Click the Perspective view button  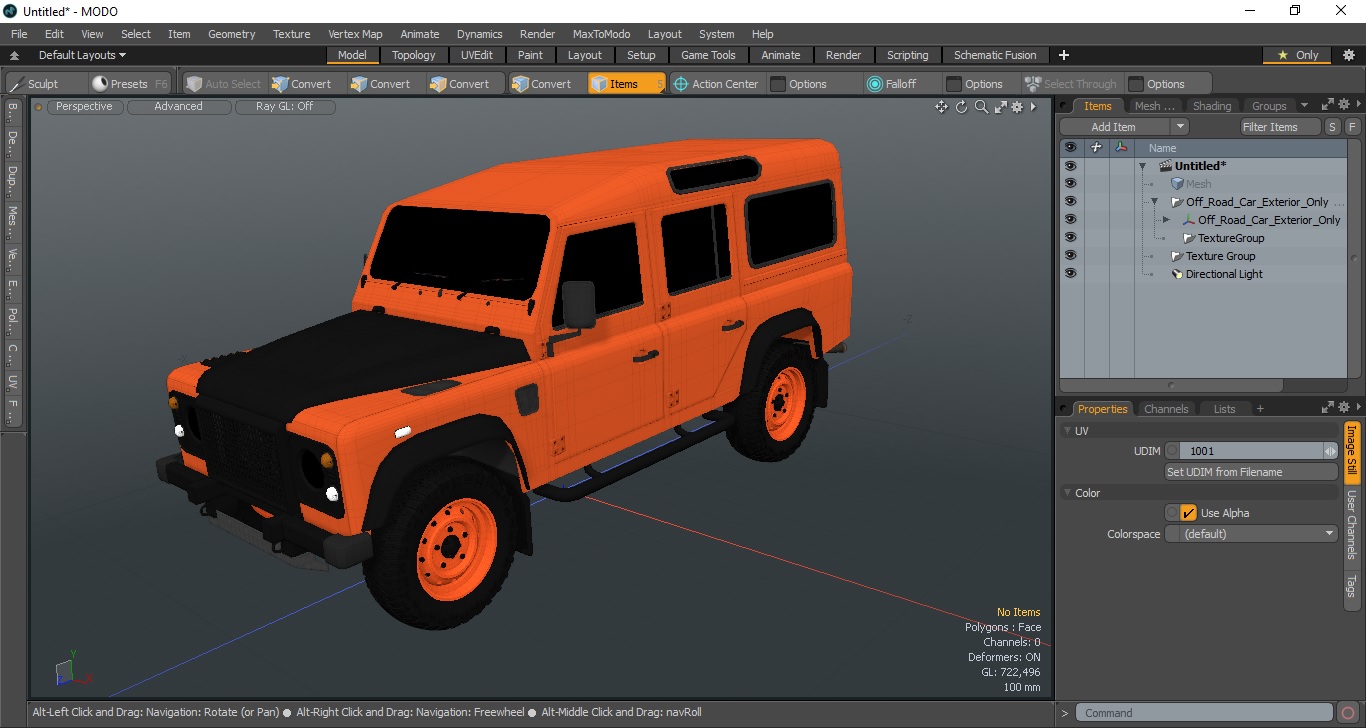click(x=84, y=106)
